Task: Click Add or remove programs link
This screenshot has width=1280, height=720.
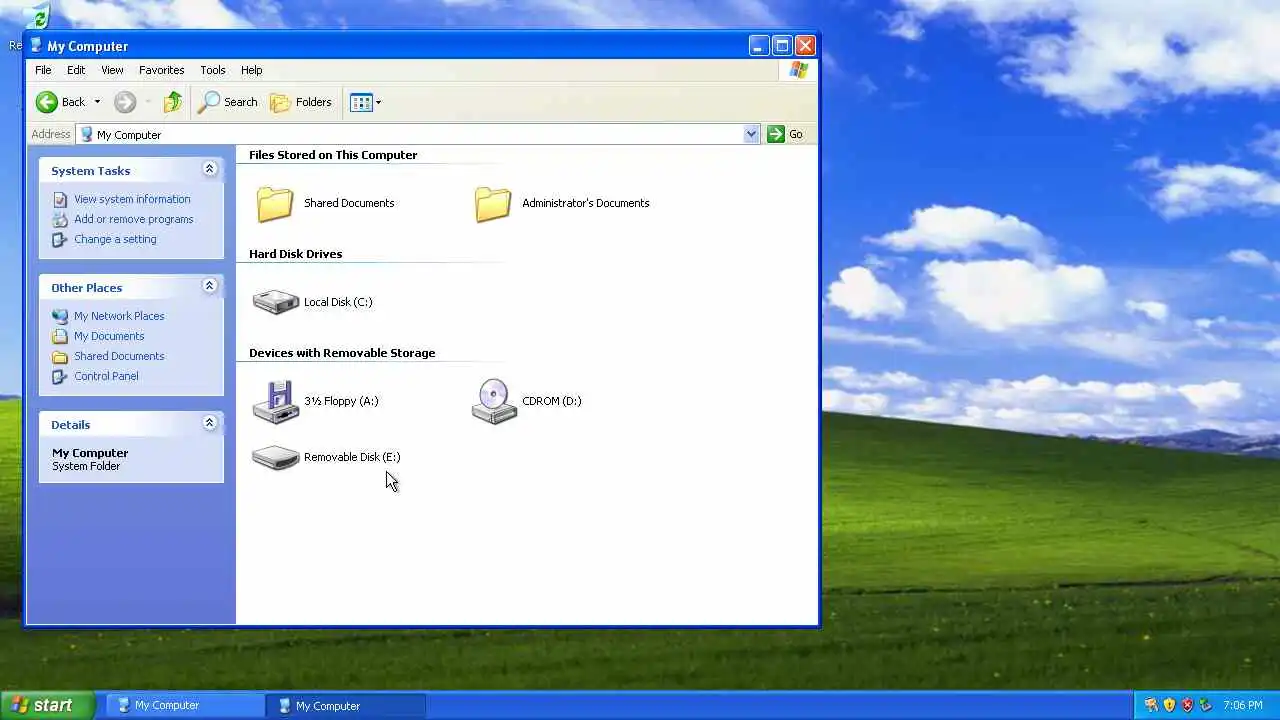Action: pos(134,219)
